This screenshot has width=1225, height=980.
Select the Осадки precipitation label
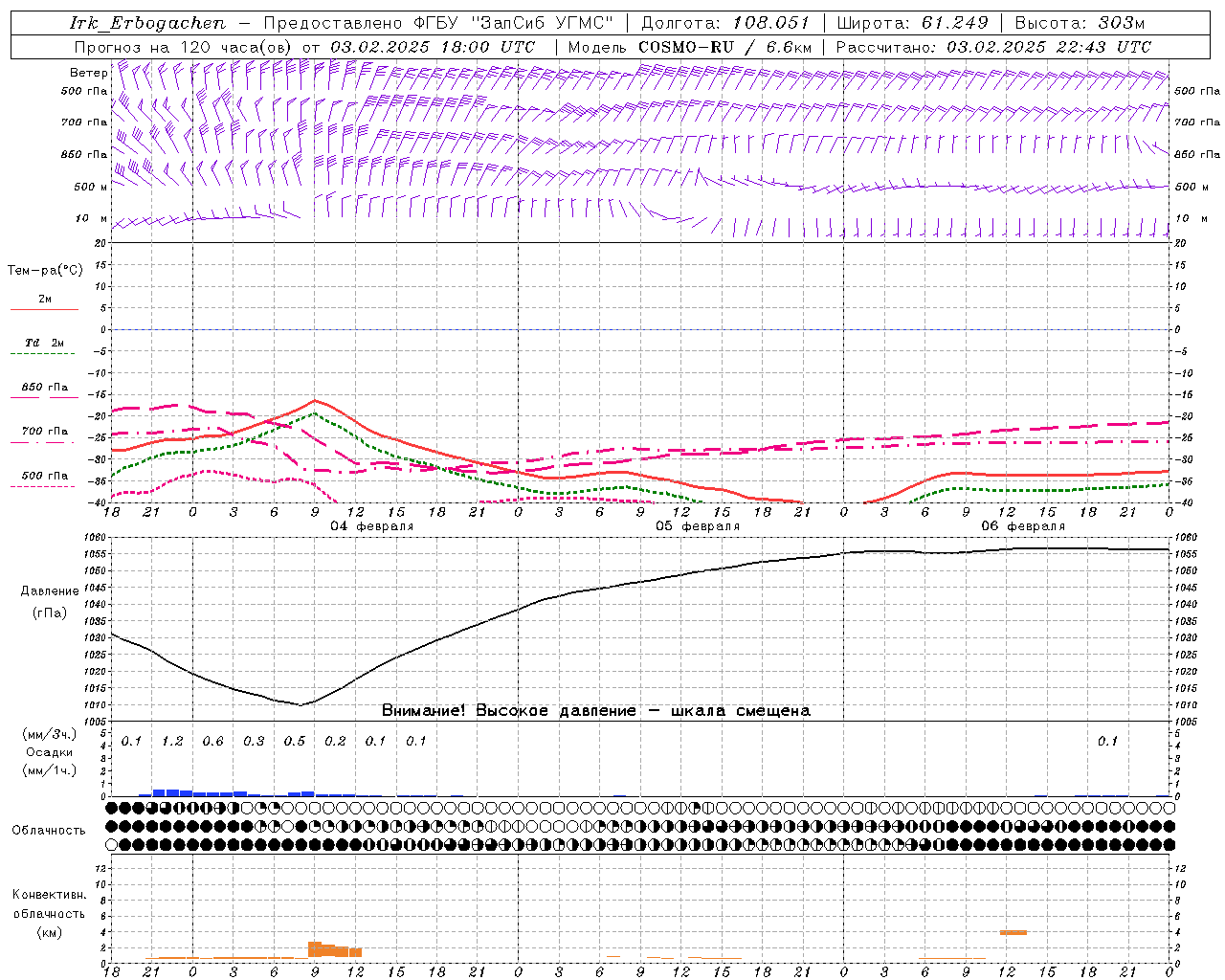pos(49,752)
